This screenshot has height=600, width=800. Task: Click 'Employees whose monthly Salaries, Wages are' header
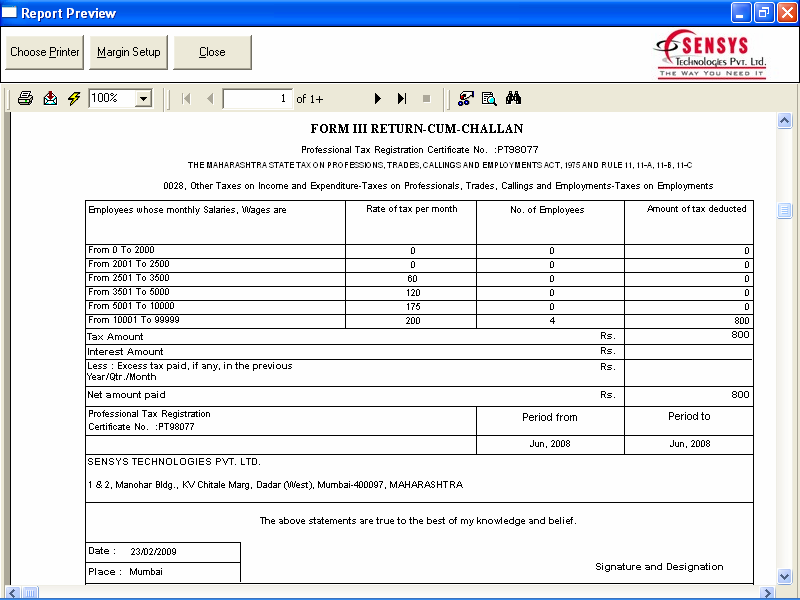pyautogui.click(x=187, y=210)
